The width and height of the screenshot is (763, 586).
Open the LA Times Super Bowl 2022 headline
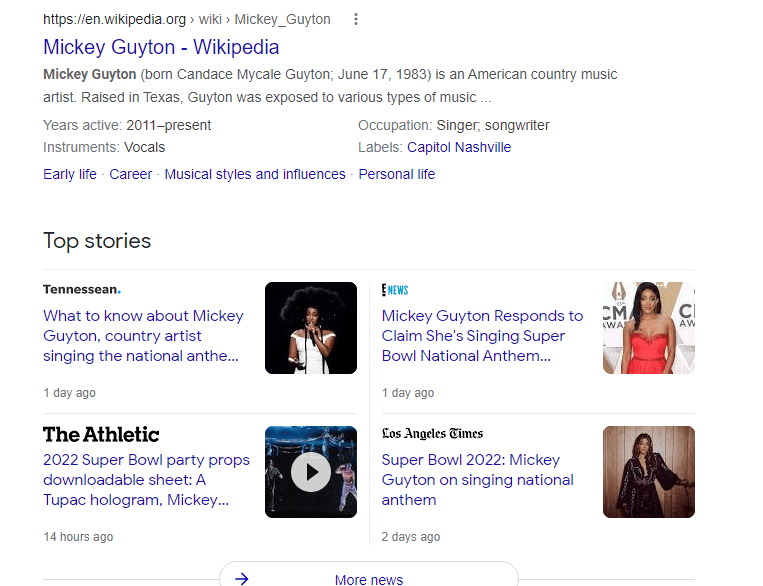(x=477, y=480)
